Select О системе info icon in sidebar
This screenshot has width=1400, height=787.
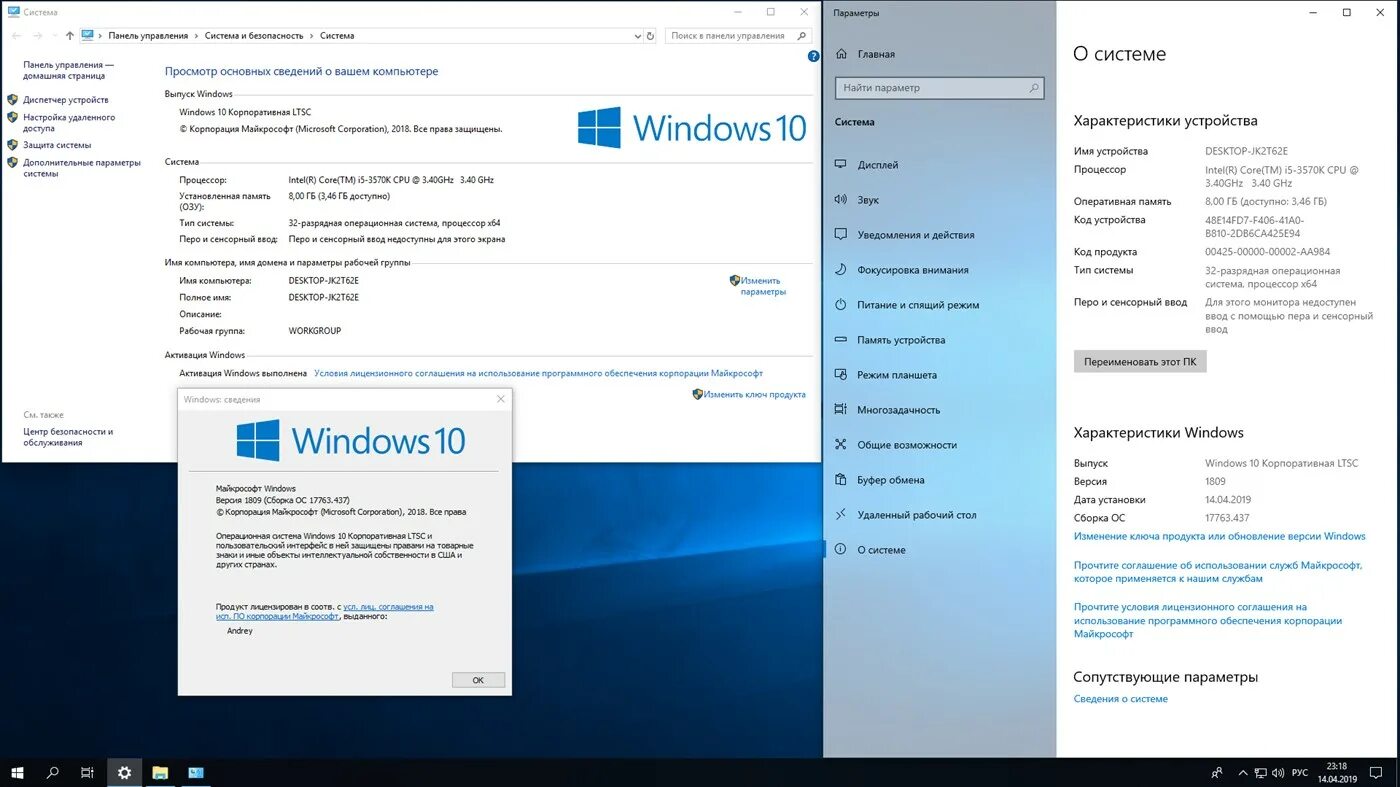[x=840, y=550]
